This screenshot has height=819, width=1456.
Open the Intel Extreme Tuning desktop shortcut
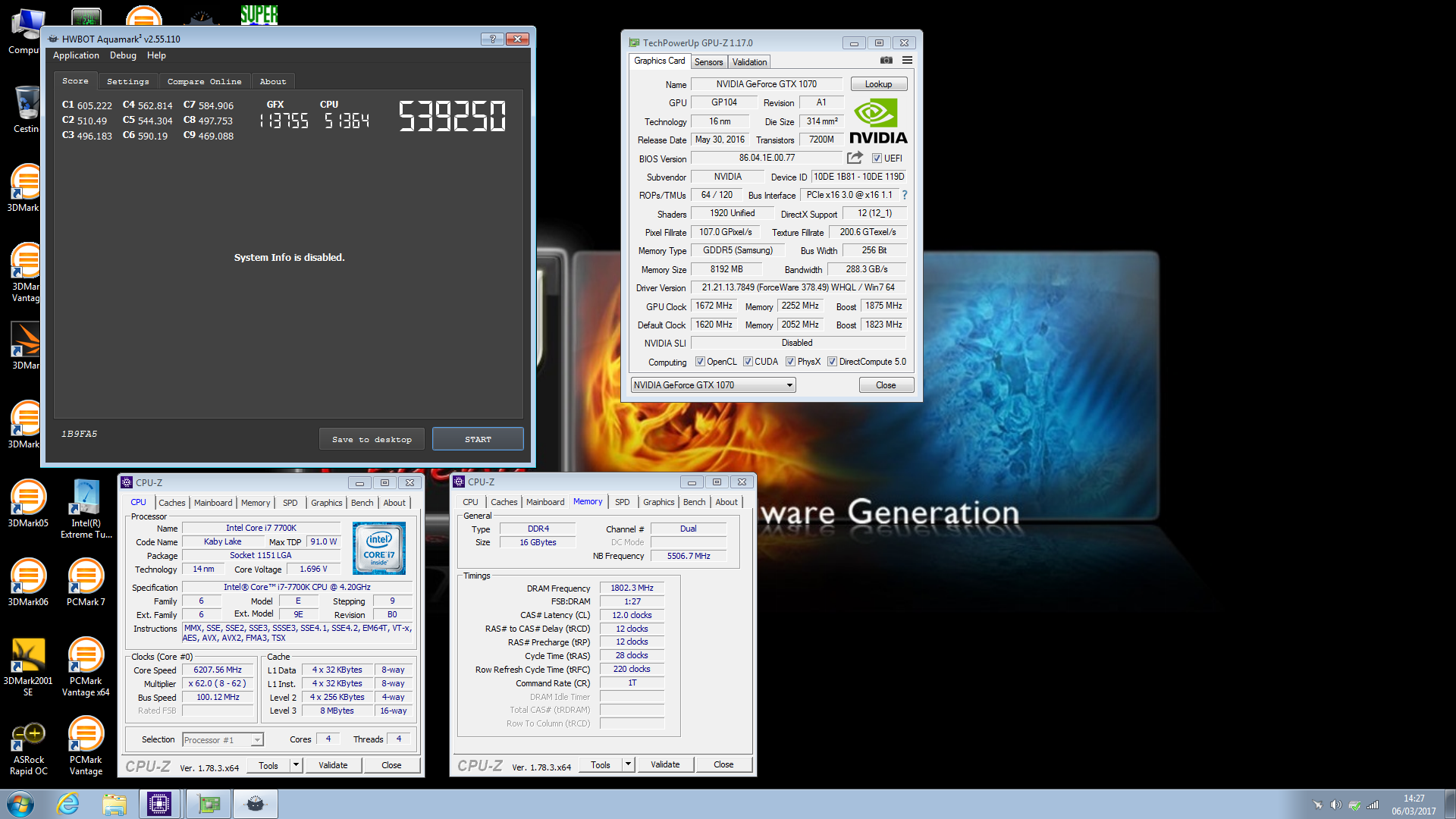[x=86, y=510]
